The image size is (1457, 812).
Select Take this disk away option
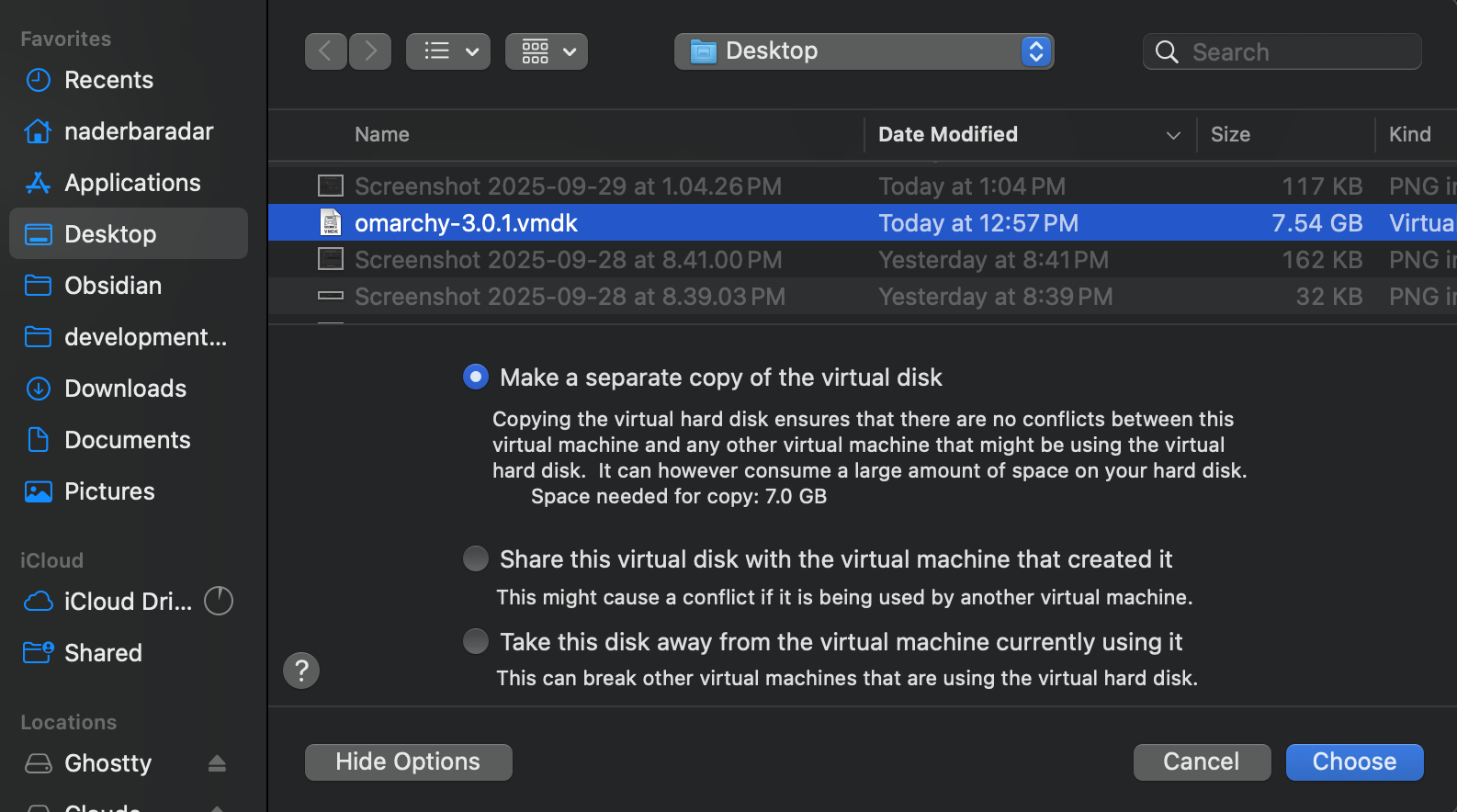pos(476,641)
